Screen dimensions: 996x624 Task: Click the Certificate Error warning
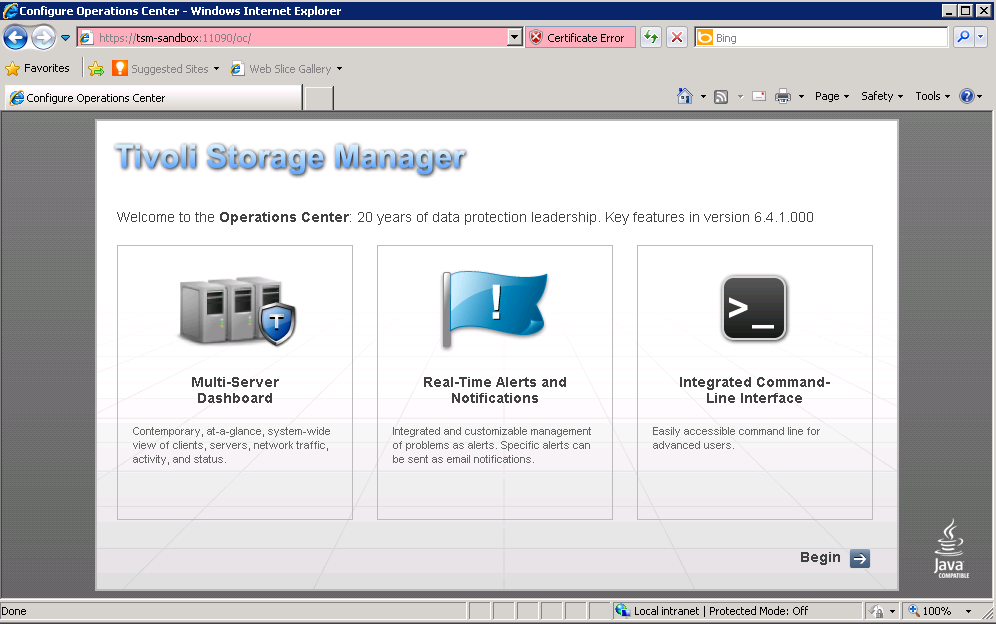tap(578, 38)
